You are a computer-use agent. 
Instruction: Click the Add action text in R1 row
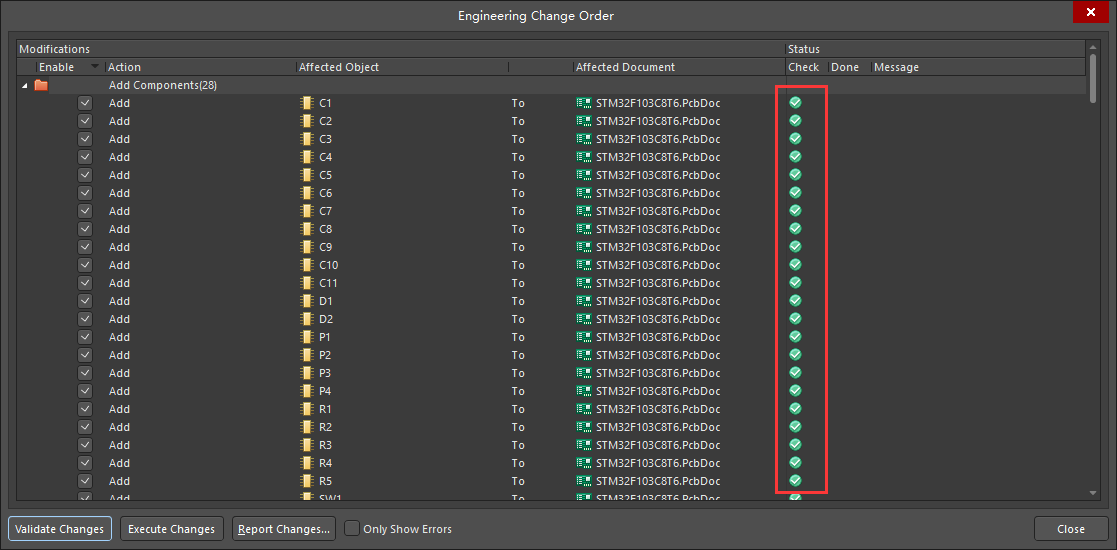[x=119, y=409]
